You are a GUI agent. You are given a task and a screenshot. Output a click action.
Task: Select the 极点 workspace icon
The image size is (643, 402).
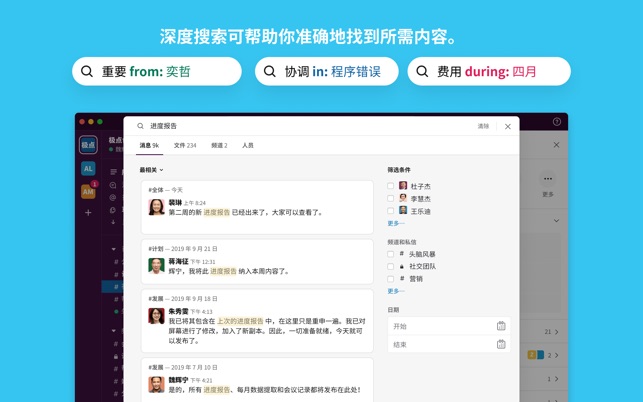pyautogui.click(x=88, y=145)
